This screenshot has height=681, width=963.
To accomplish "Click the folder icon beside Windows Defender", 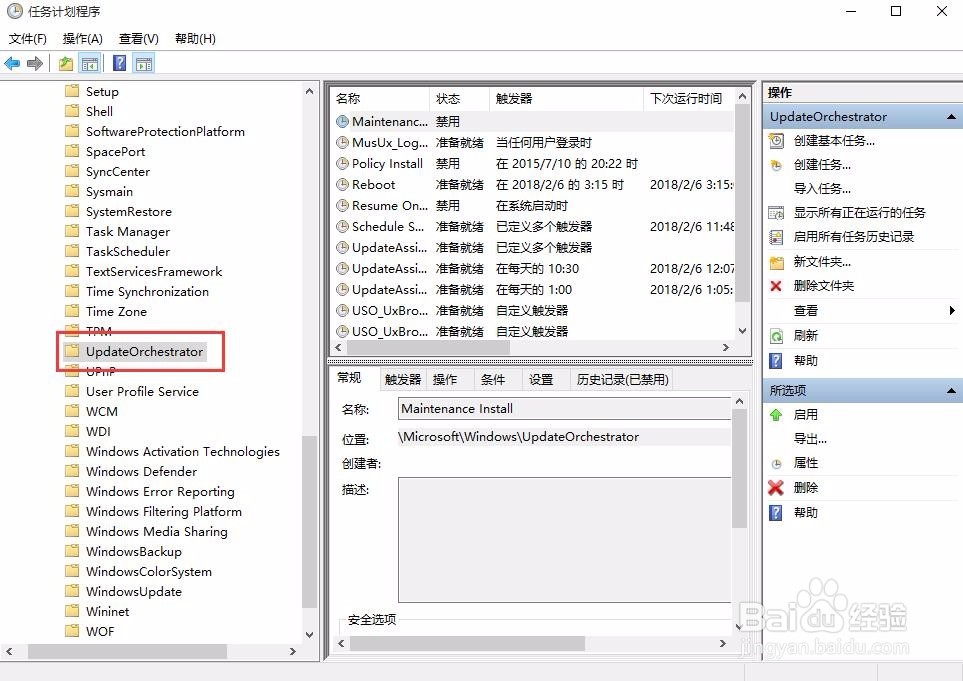I will click(72, 471).
